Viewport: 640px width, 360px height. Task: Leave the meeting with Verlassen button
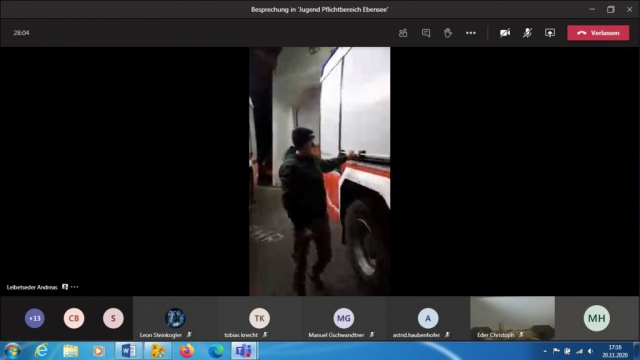point(598,33)
